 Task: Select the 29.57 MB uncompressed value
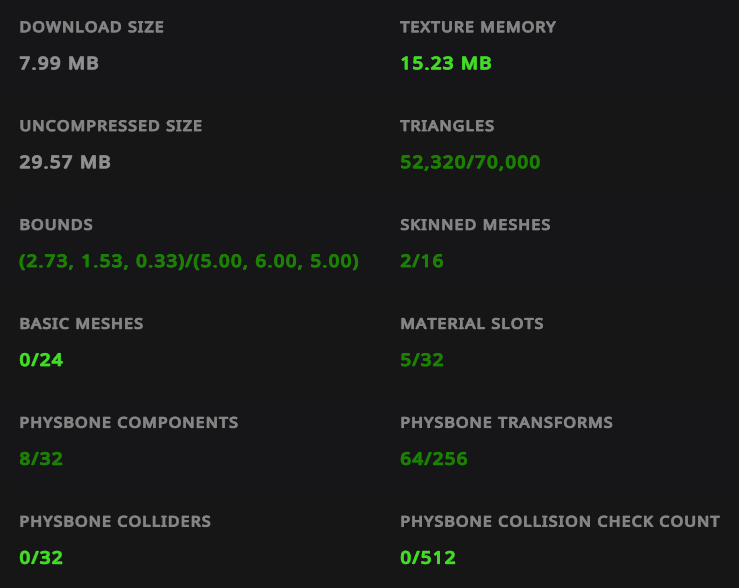[65, 162]
